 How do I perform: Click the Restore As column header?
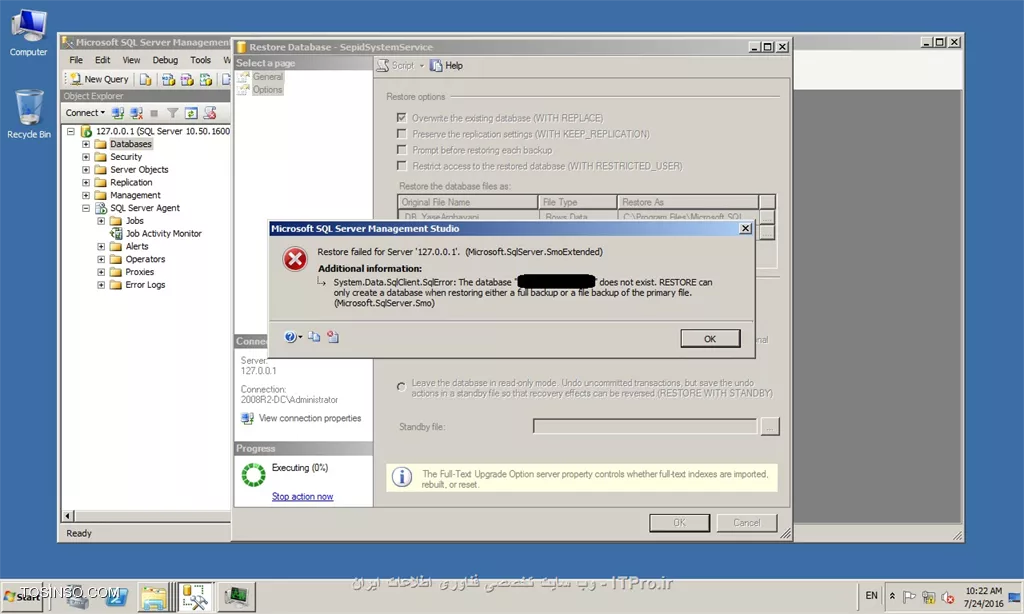coord(688,202)
